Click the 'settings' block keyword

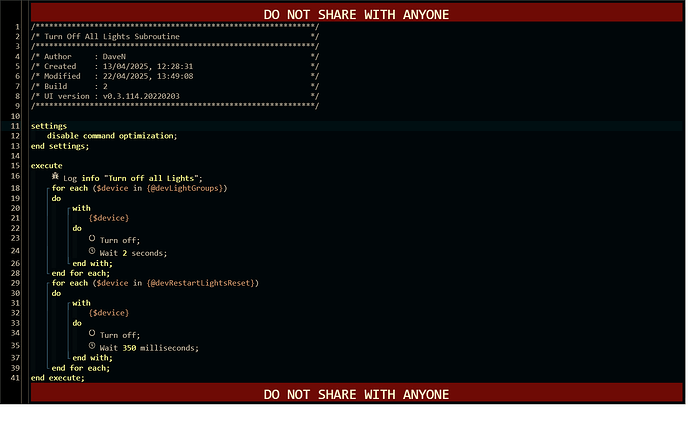[49, 126]
